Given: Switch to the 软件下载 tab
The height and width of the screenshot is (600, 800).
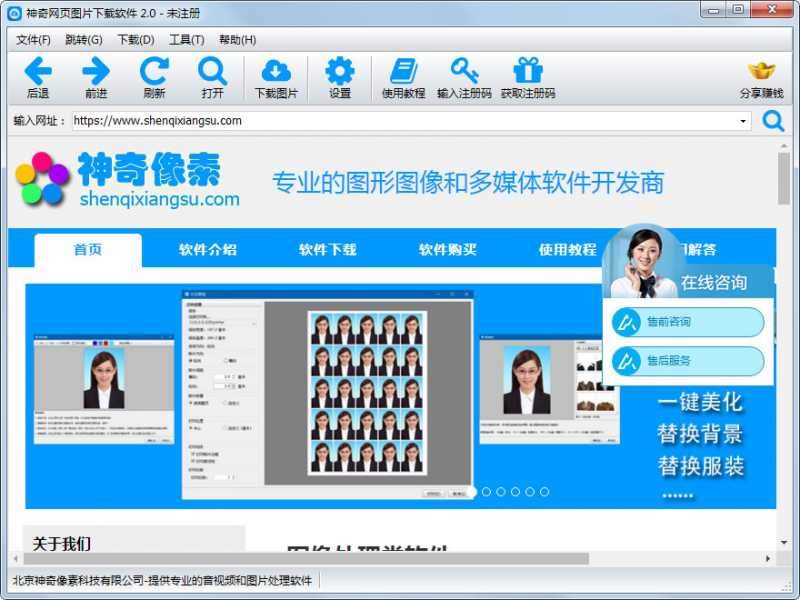Looking at the screenshot, I should [330, 250].
